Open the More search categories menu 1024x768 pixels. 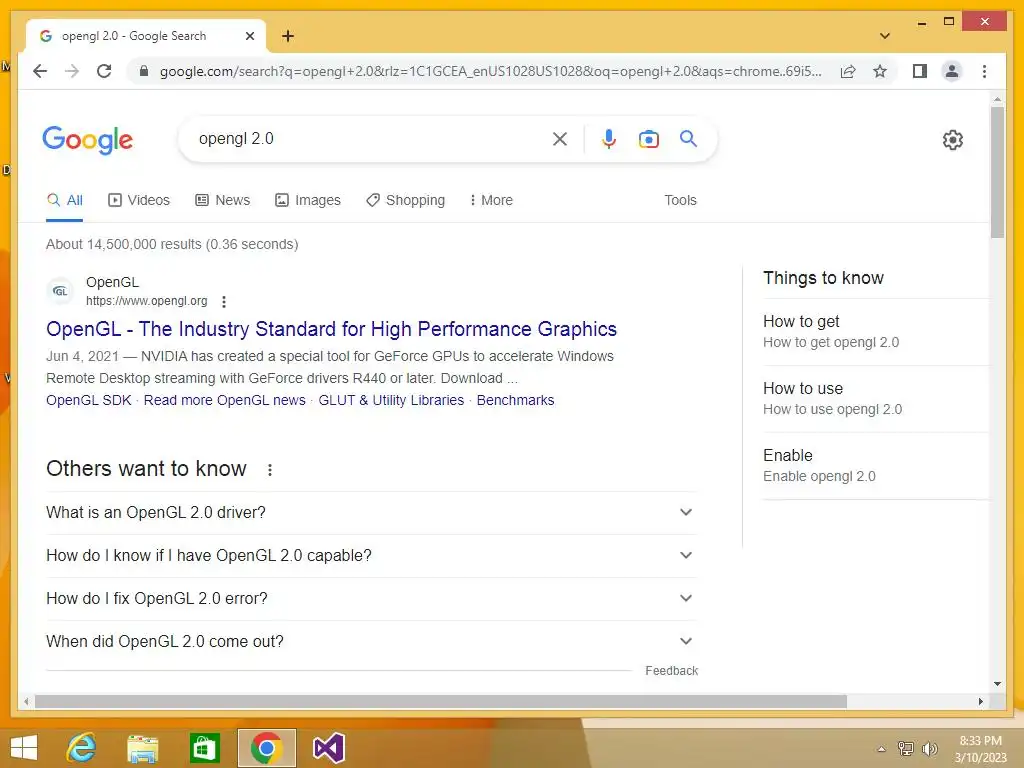coord(491,200)
